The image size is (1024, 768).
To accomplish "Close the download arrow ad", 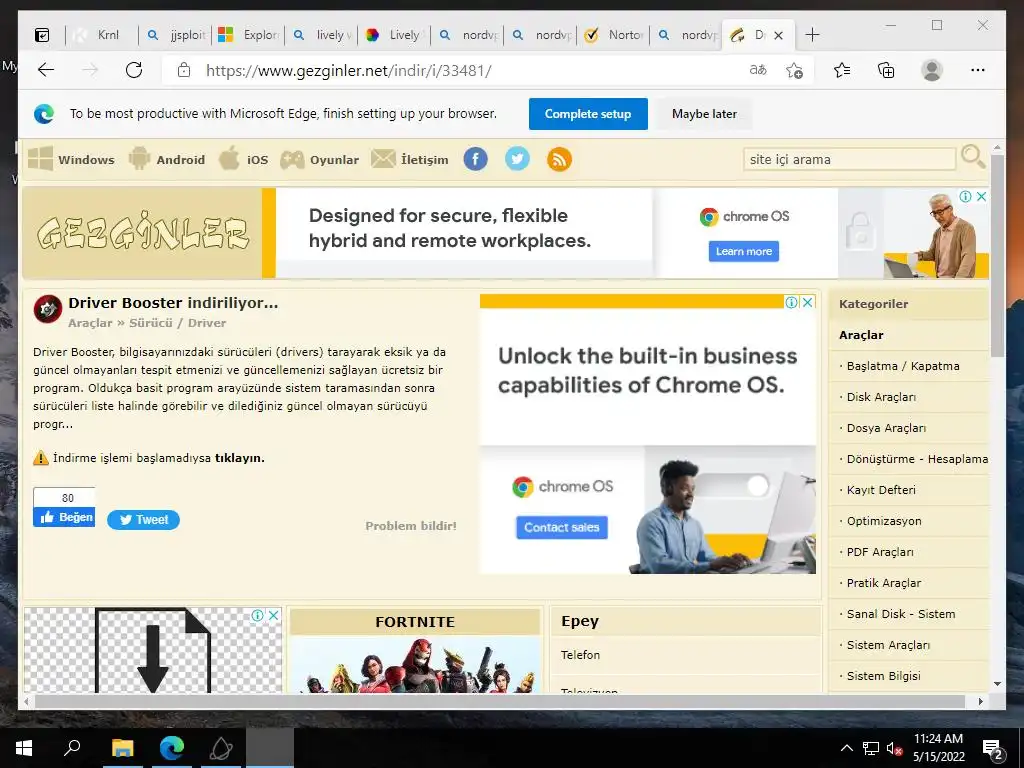I will pos(274,615).
